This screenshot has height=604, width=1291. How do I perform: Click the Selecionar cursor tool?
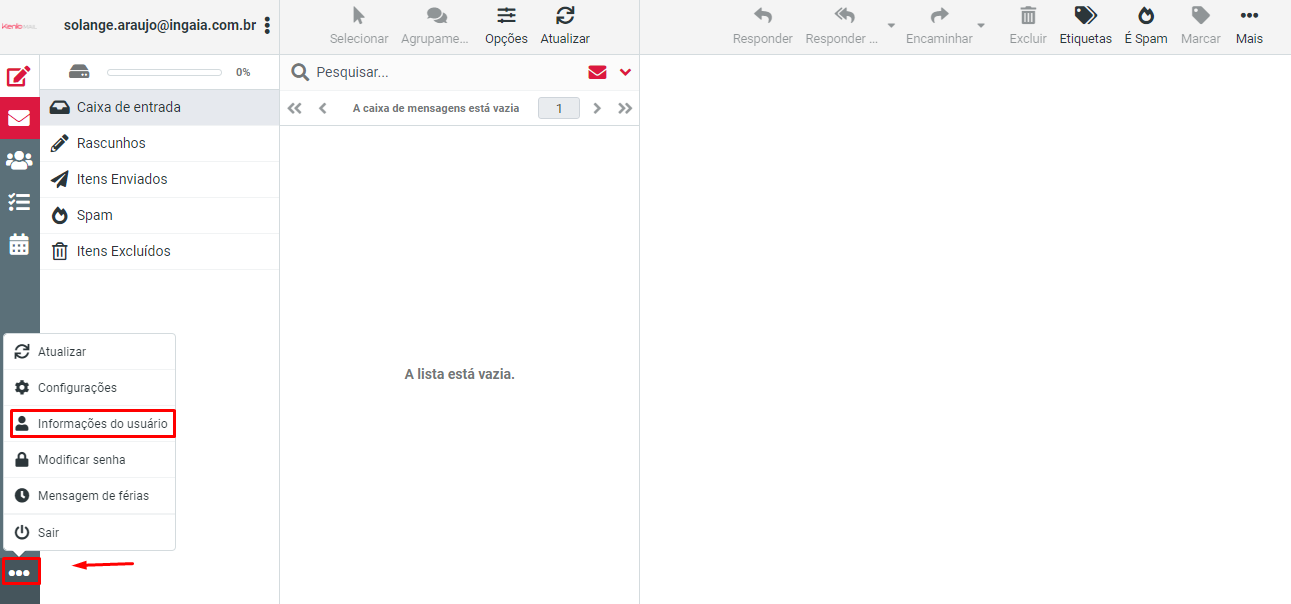coord(359,26)
